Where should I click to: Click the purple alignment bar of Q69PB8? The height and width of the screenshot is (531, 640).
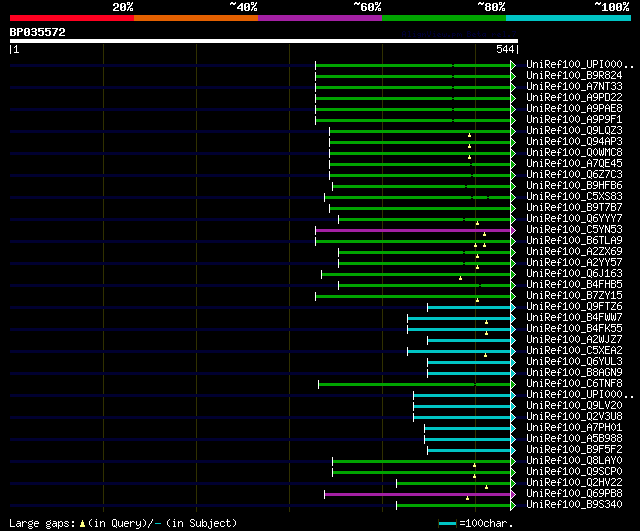(x=418, y=495)
